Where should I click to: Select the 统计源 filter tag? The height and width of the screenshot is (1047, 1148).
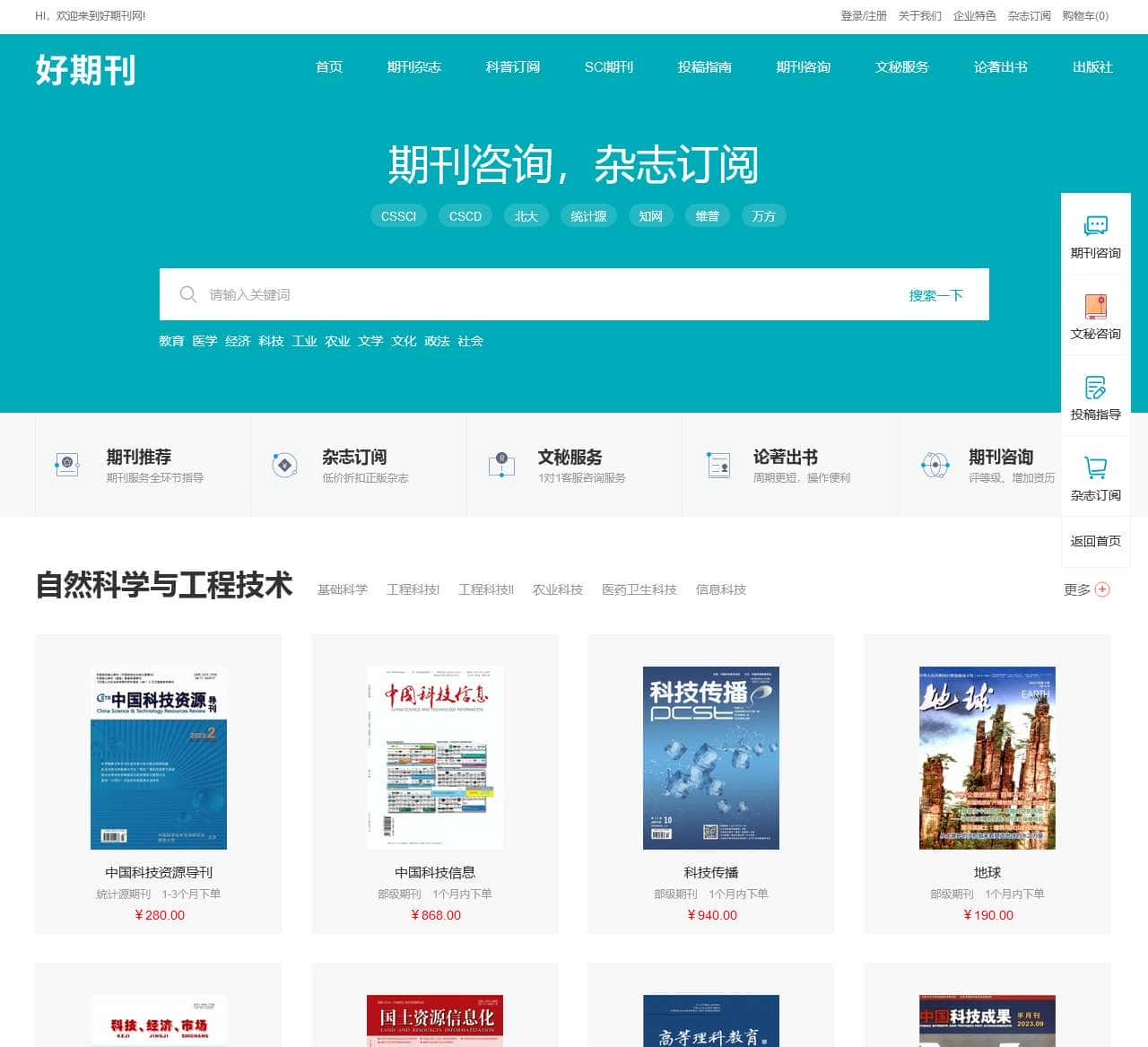point(588,215)
